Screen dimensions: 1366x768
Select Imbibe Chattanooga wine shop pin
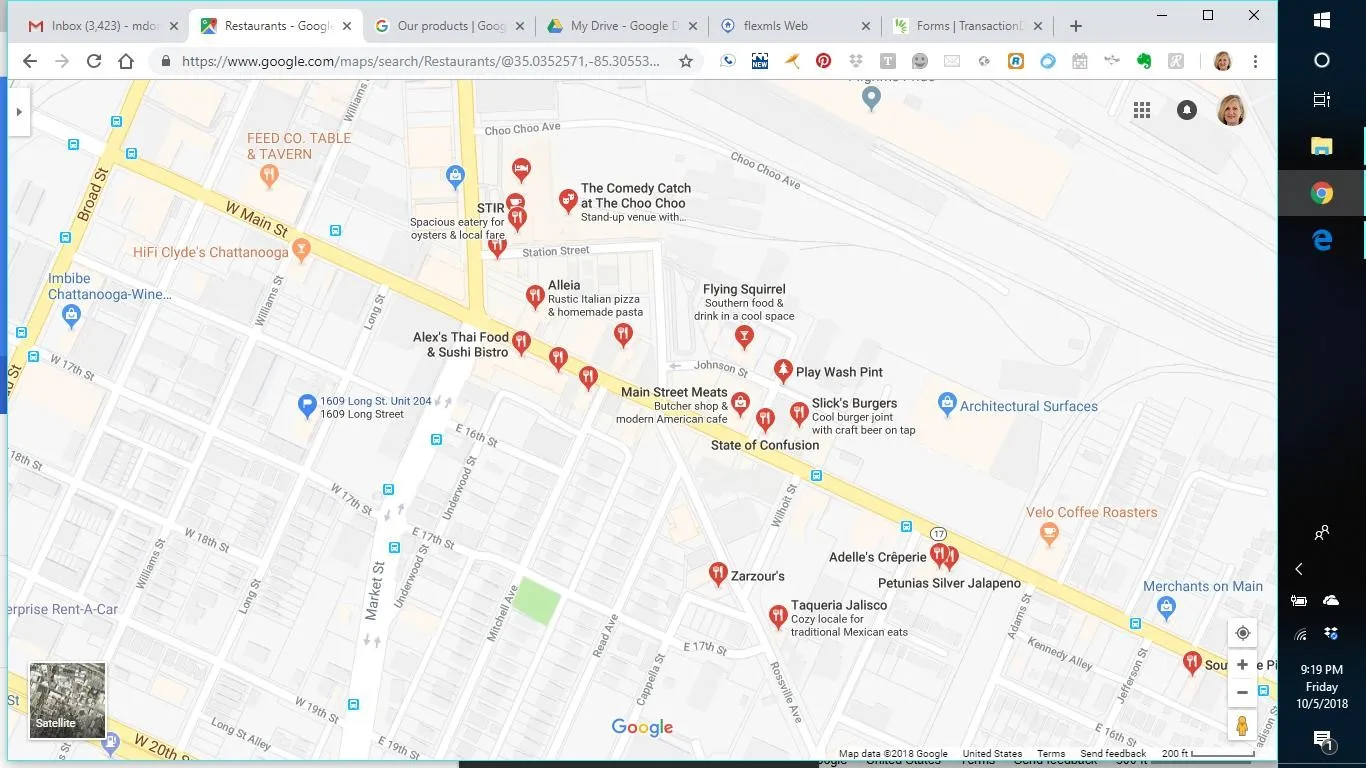(70, 317)
